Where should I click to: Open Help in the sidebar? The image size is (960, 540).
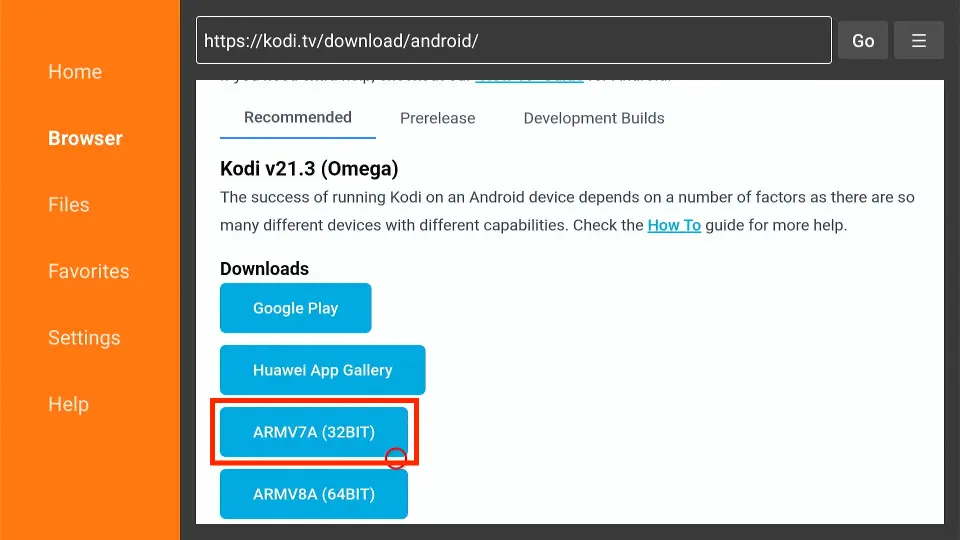(x=68, y=404)
